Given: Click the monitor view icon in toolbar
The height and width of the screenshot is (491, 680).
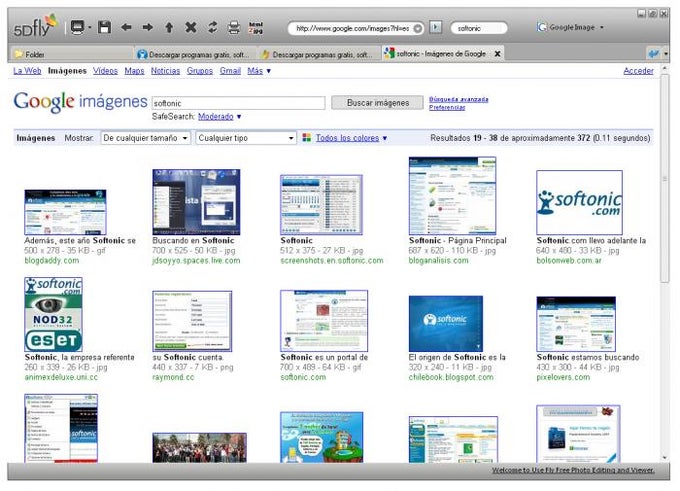Looking at the screenshot, I should coord(78,27).
